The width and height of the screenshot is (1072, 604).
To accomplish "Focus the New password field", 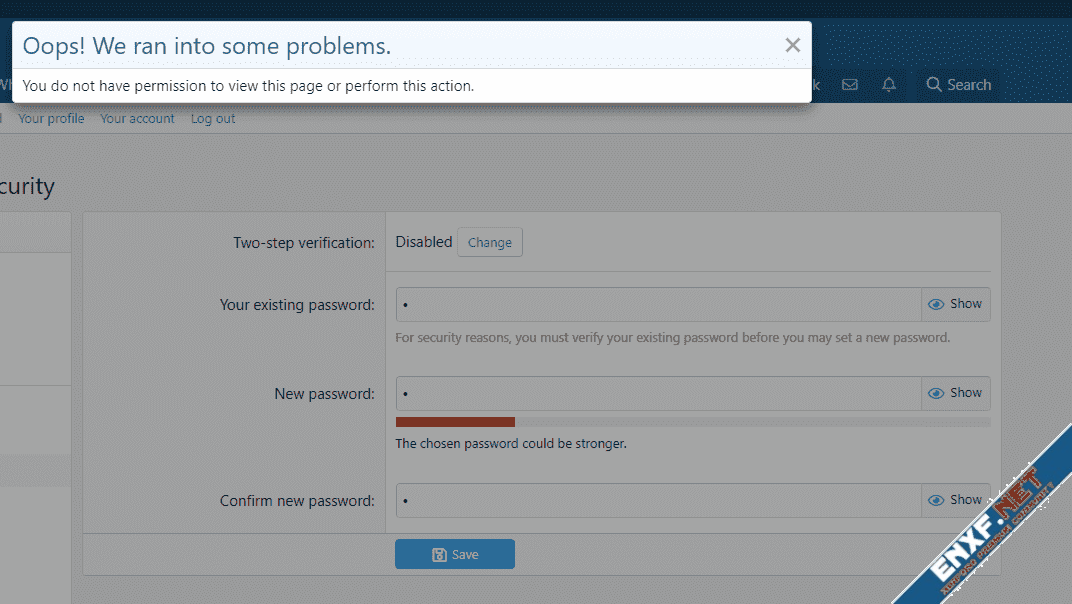I will coord(658,393).
